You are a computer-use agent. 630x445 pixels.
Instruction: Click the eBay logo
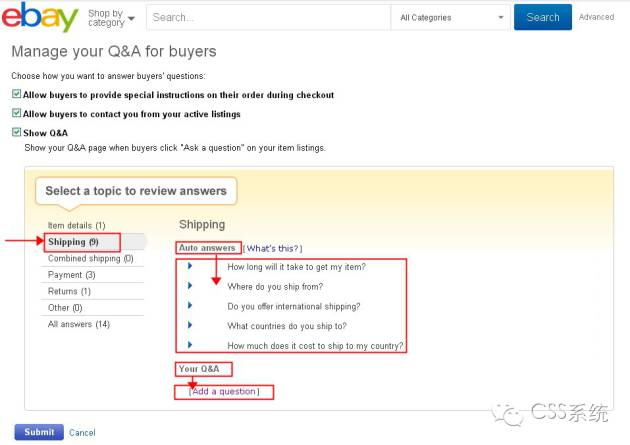41,18
